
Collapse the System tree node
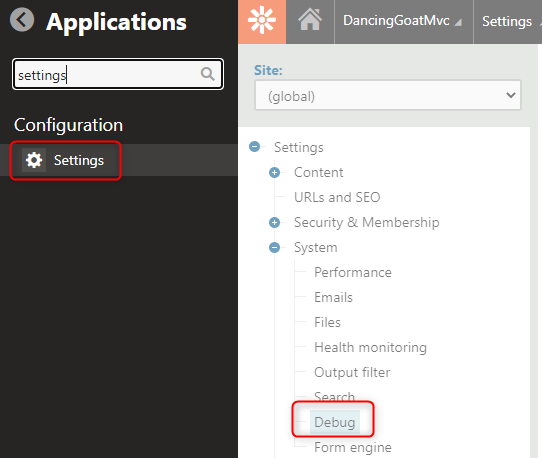click(274, 247)
